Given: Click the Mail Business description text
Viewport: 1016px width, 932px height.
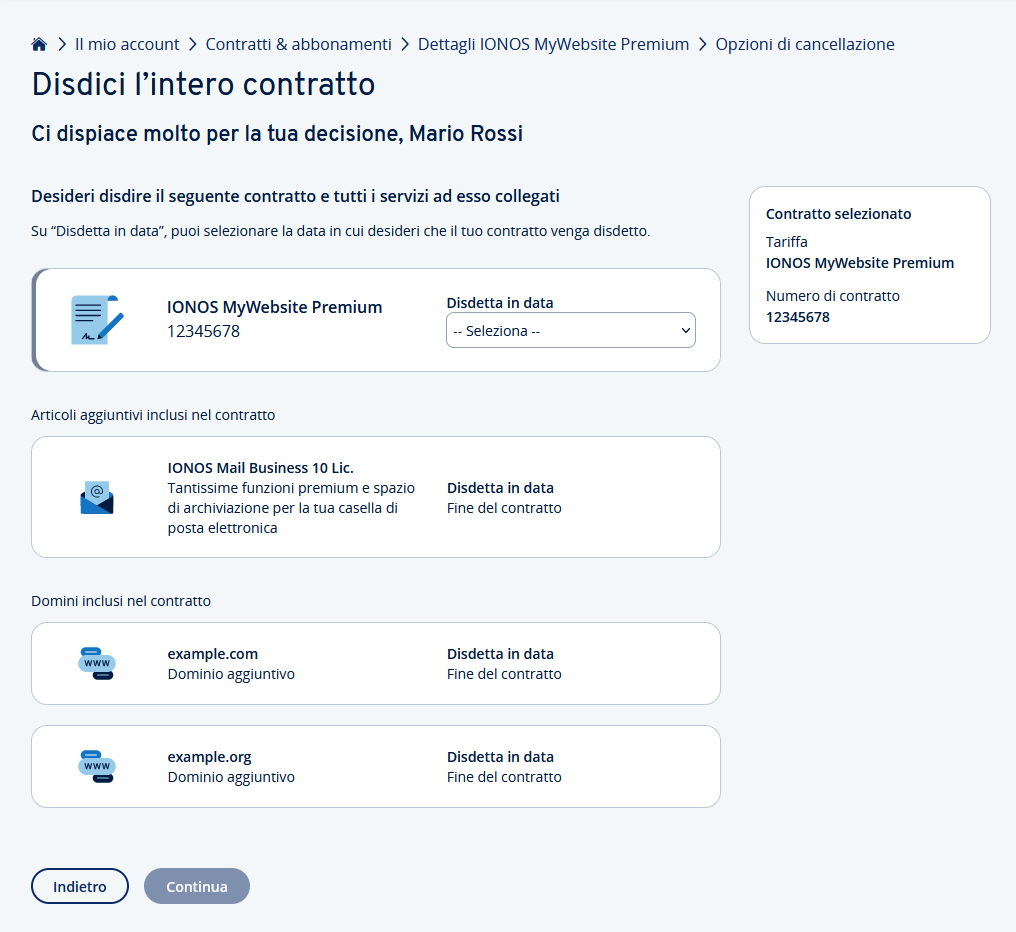Looking at the screenshot, I should [x=291, y=508].
